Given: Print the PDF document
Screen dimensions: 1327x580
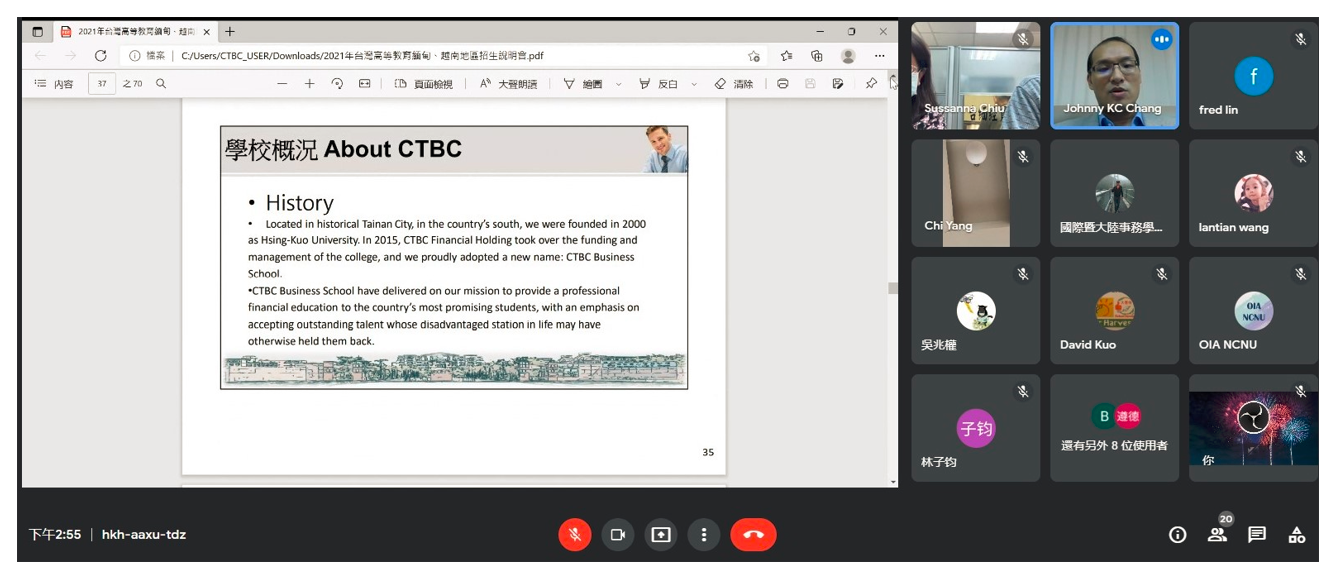Looking at the screenshot, I should [783, 84].
